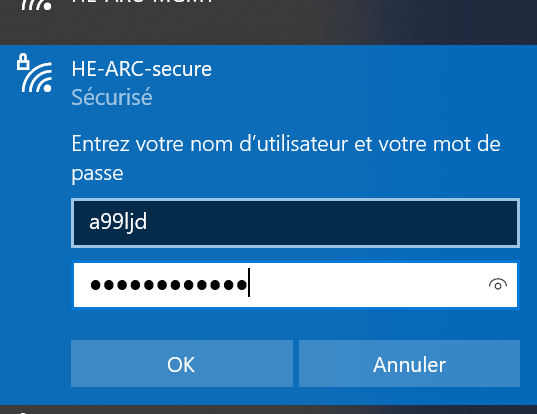Click the padlock badge on the Wi-Fi icon

tap(23, 62)
